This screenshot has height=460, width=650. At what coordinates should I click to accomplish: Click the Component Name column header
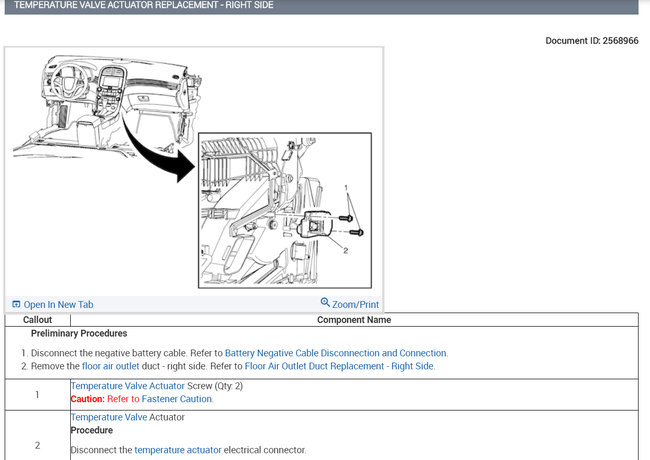tap(354, 320)
